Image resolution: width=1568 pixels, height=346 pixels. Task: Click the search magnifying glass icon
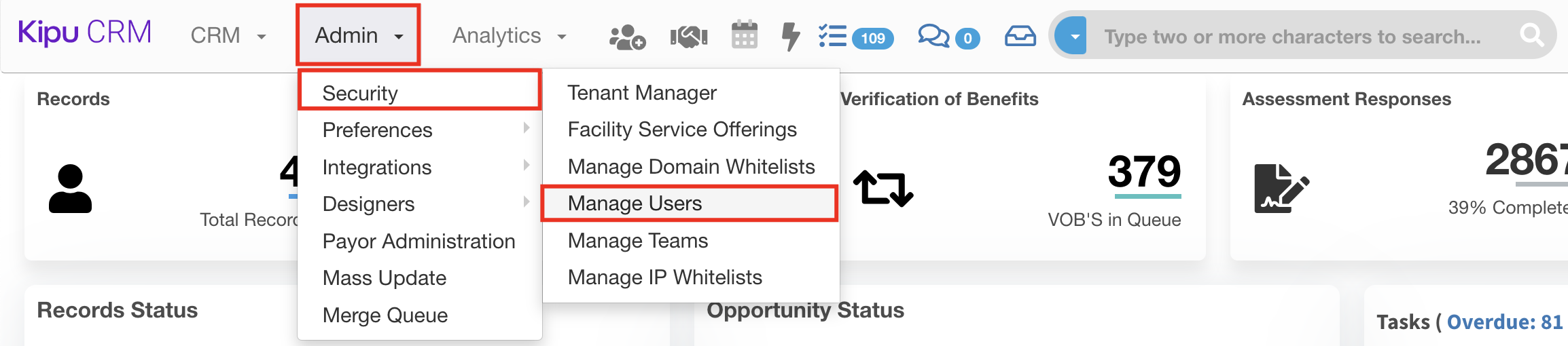tap(1531, 35)
